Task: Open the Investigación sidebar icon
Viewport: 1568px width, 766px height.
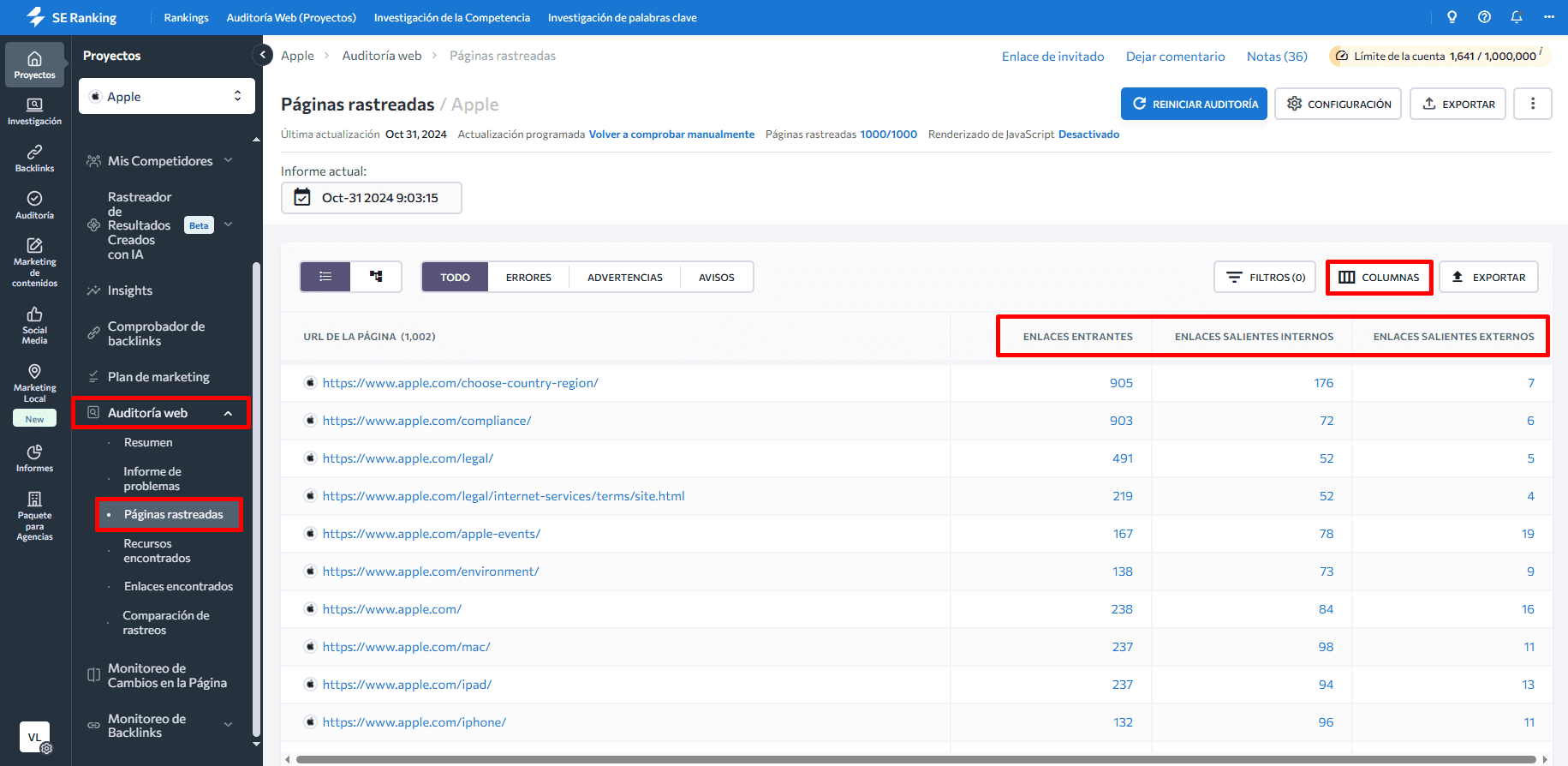Action: [34, 111]
